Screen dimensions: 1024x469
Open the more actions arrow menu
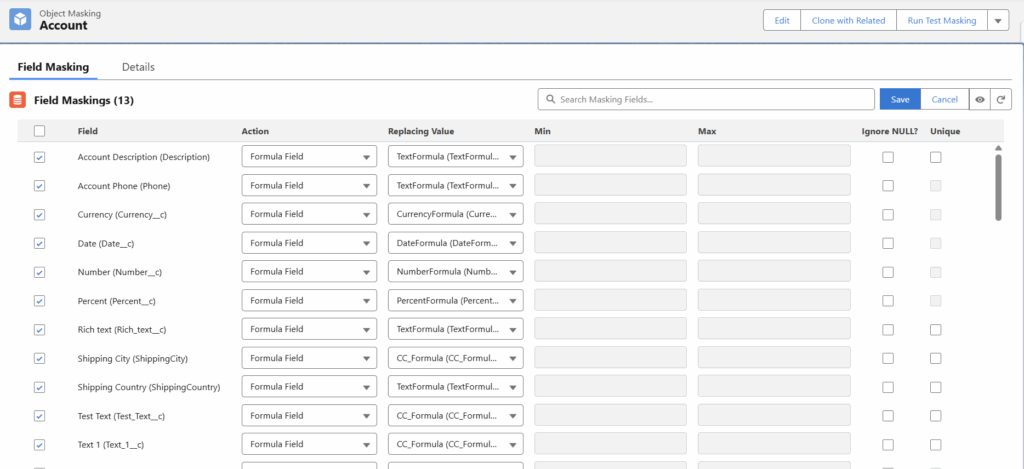pyautogui.click(x=997, y=21)
